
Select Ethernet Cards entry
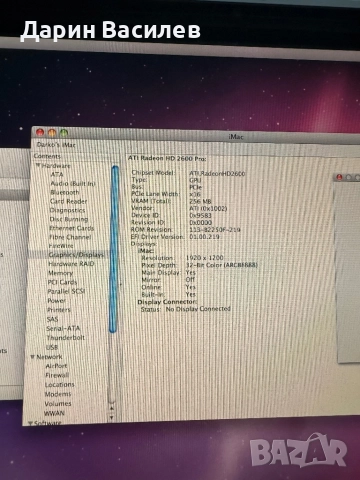pyautogui.click(x=71, y=228)
